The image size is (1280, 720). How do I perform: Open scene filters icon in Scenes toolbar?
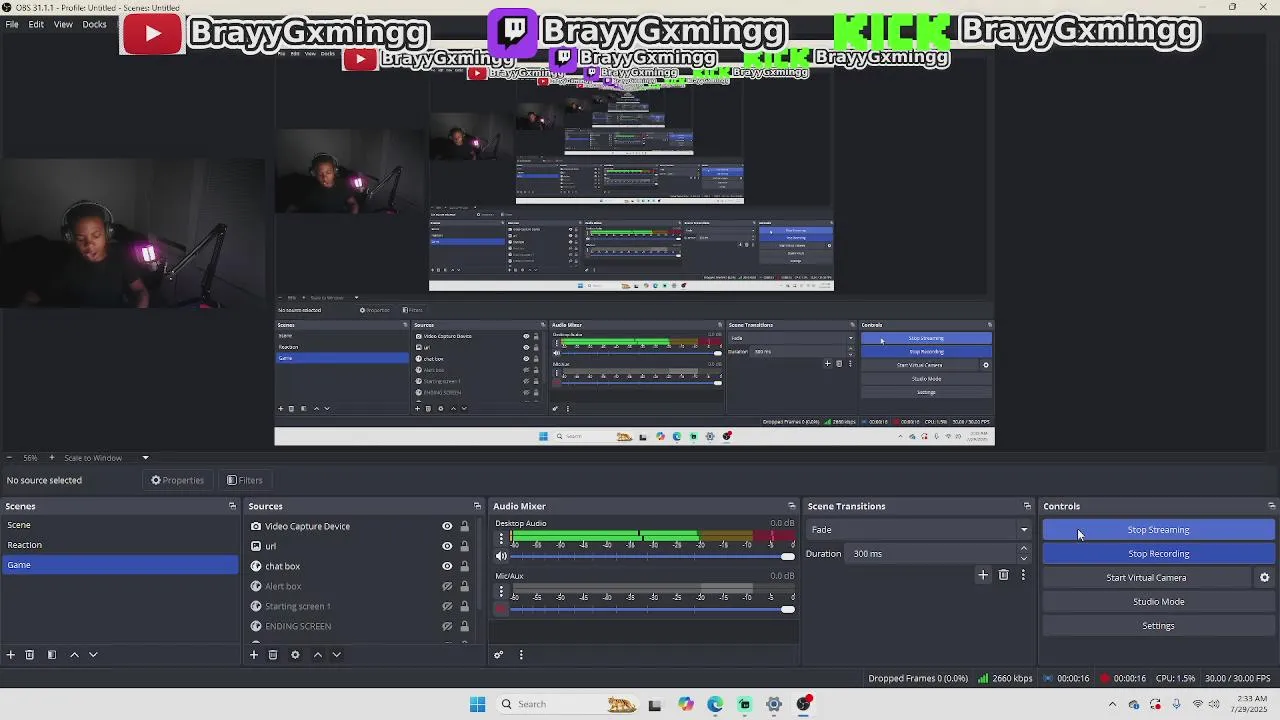click(52, 655)
